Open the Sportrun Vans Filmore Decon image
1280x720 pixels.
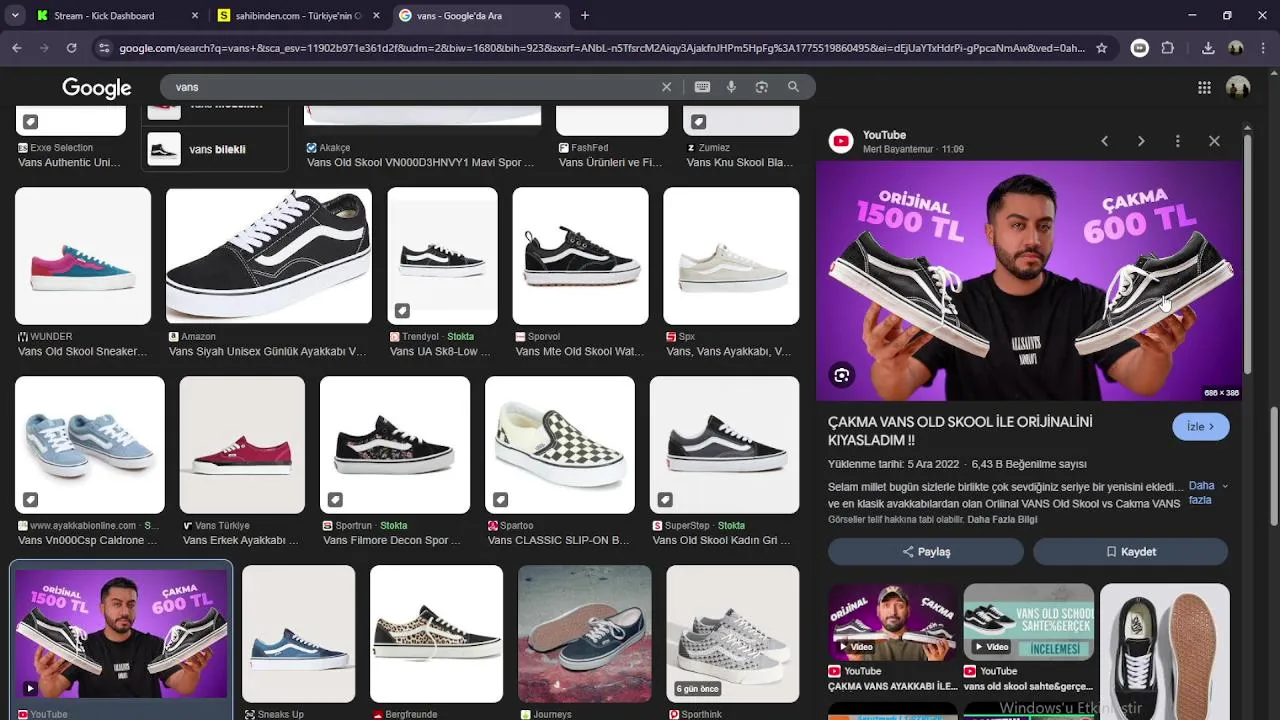(395, 445)
